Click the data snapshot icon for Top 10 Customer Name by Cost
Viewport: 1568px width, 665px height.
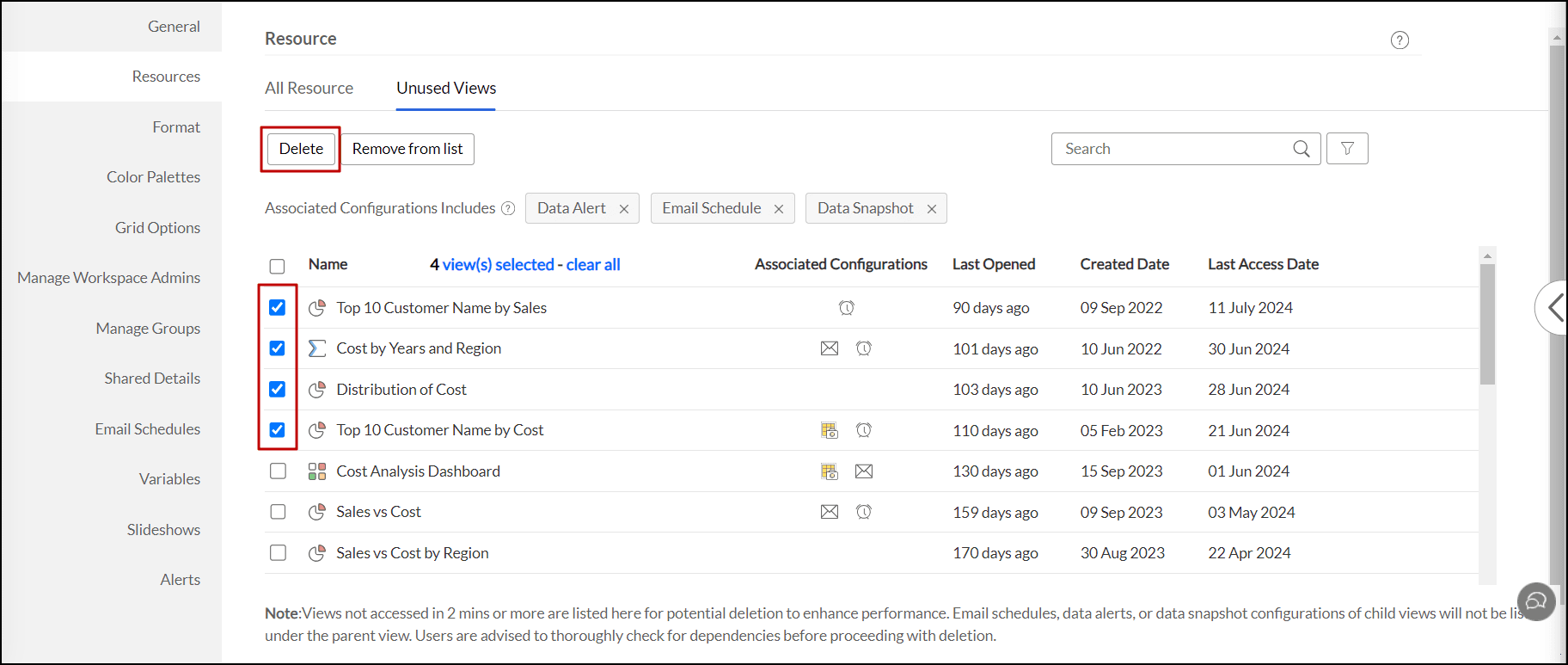coord(829,430)
